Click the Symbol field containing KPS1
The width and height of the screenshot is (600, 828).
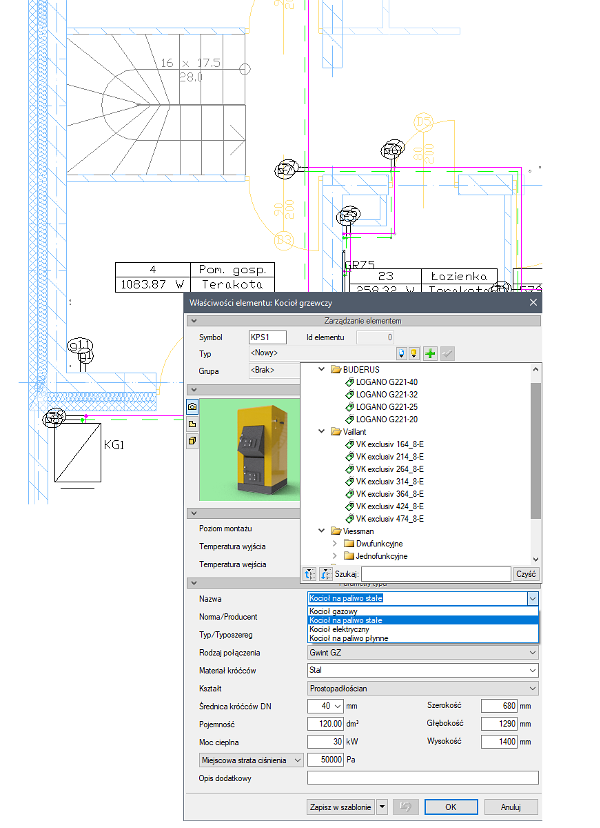coord(268,337)
